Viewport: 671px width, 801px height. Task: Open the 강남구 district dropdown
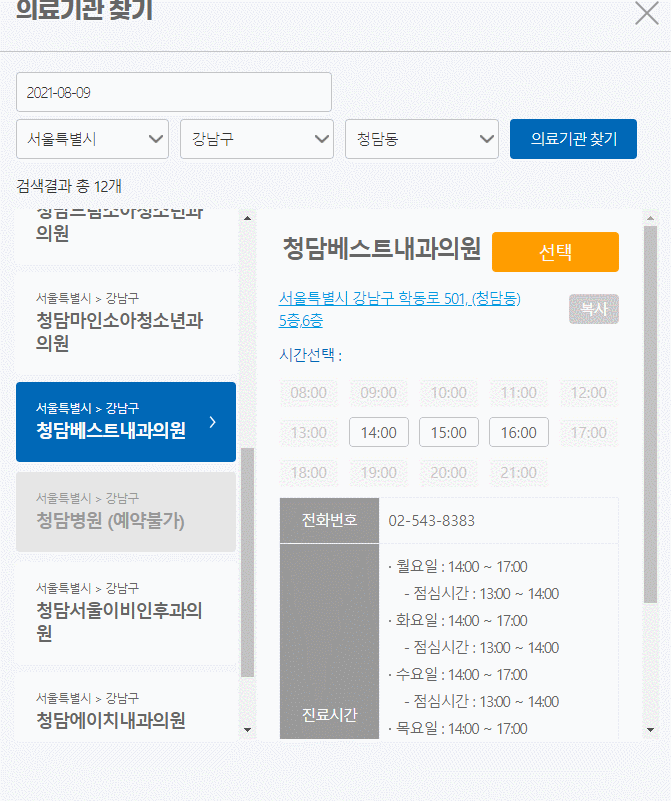point(257,139)
